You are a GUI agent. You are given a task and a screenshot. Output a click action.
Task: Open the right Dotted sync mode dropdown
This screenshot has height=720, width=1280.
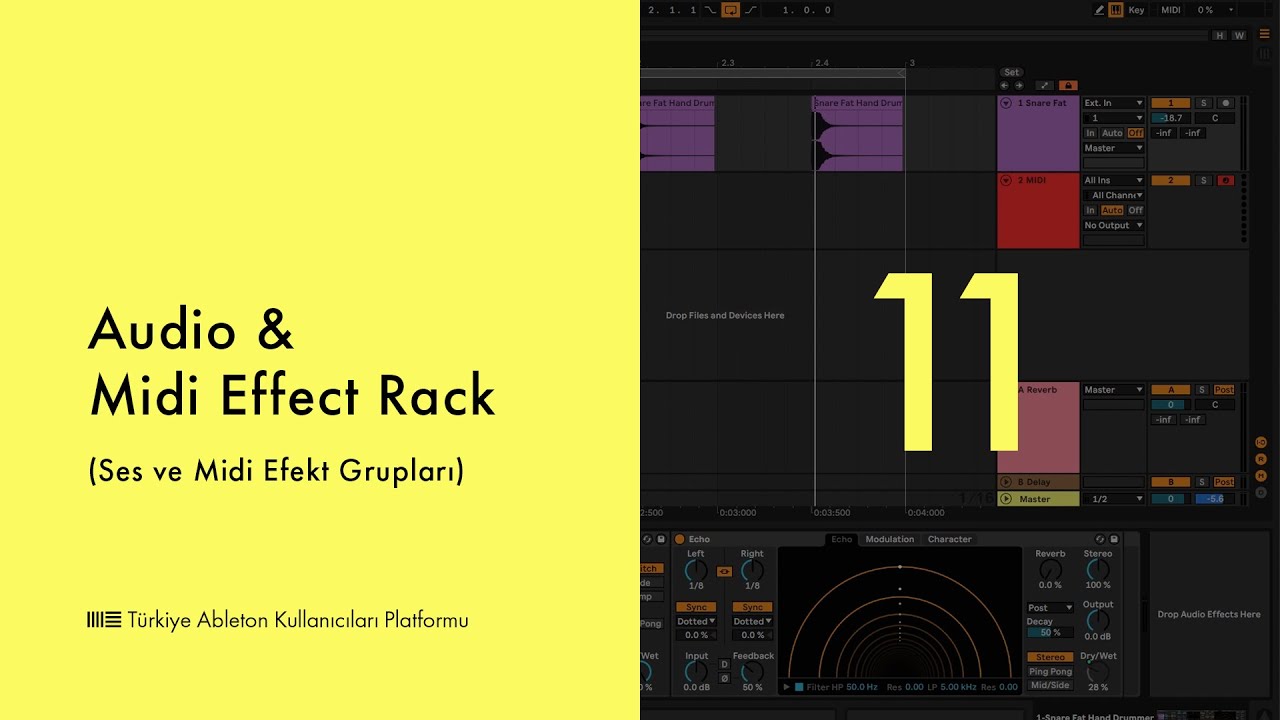752,621
